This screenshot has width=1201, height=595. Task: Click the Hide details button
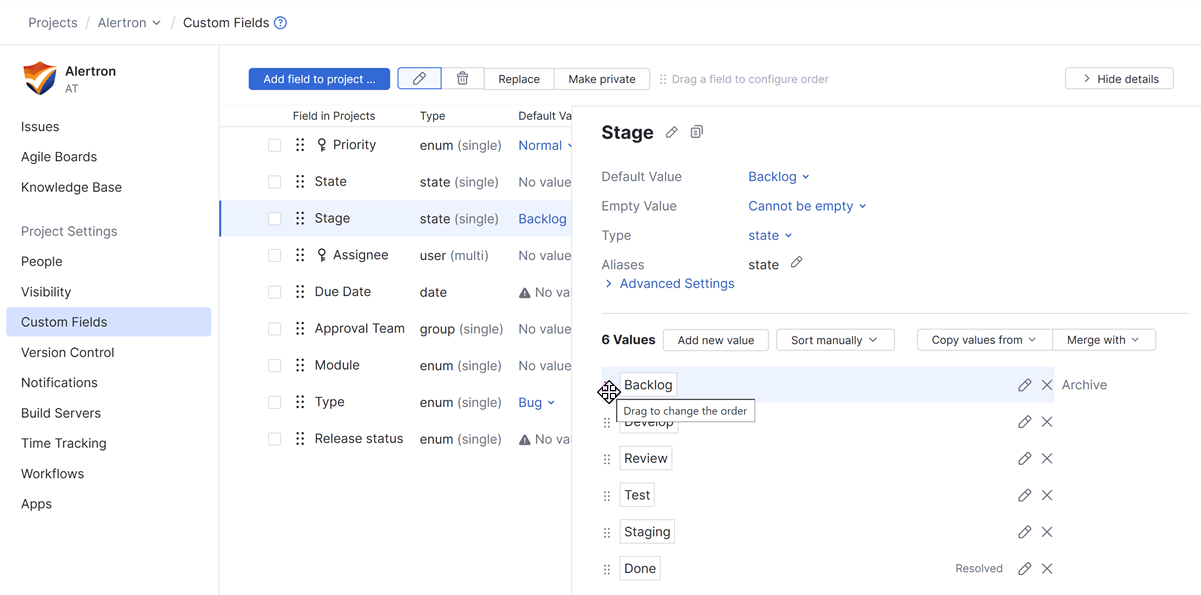pos(1118,78)
